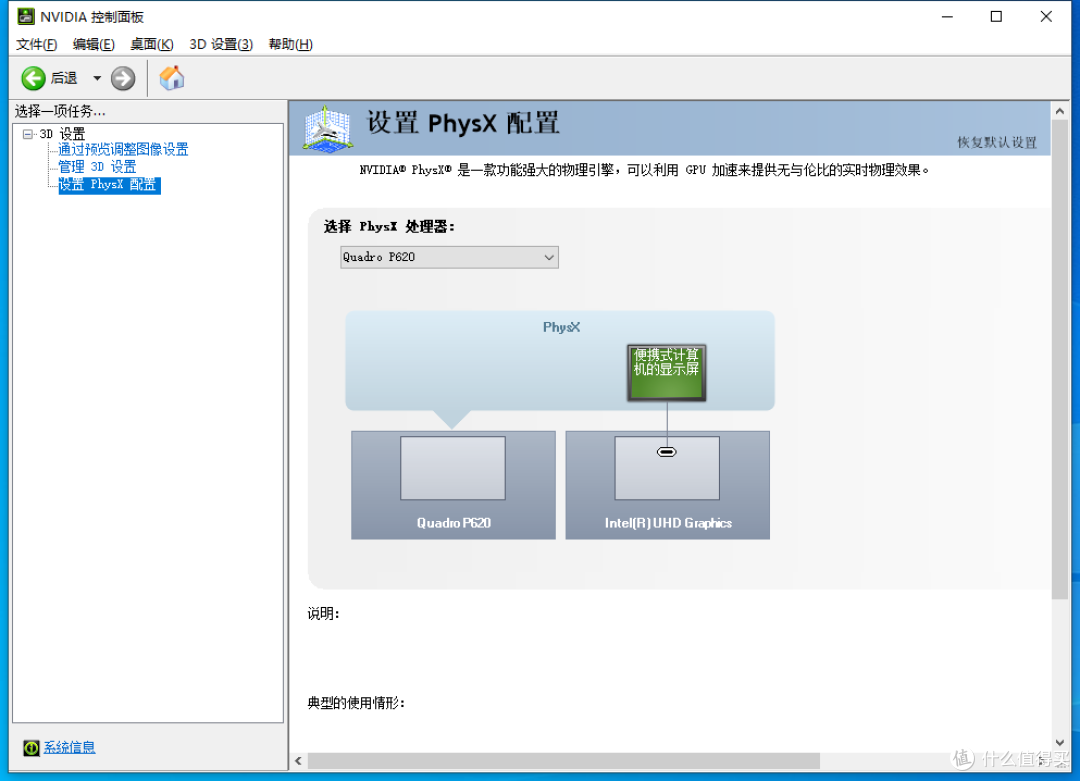Select 管理 3D 设置 in the tree

[x=97, y=167]
